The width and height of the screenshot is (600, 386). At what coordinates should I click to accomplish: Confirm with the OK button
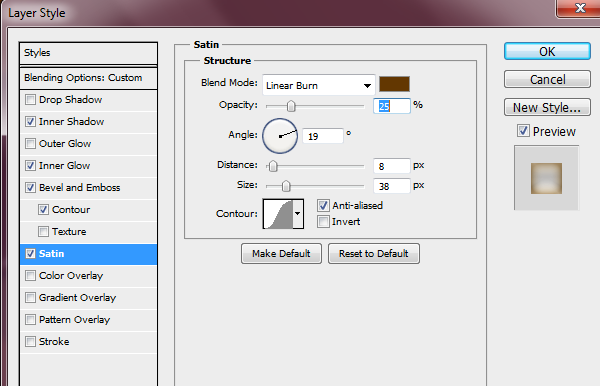547,51
